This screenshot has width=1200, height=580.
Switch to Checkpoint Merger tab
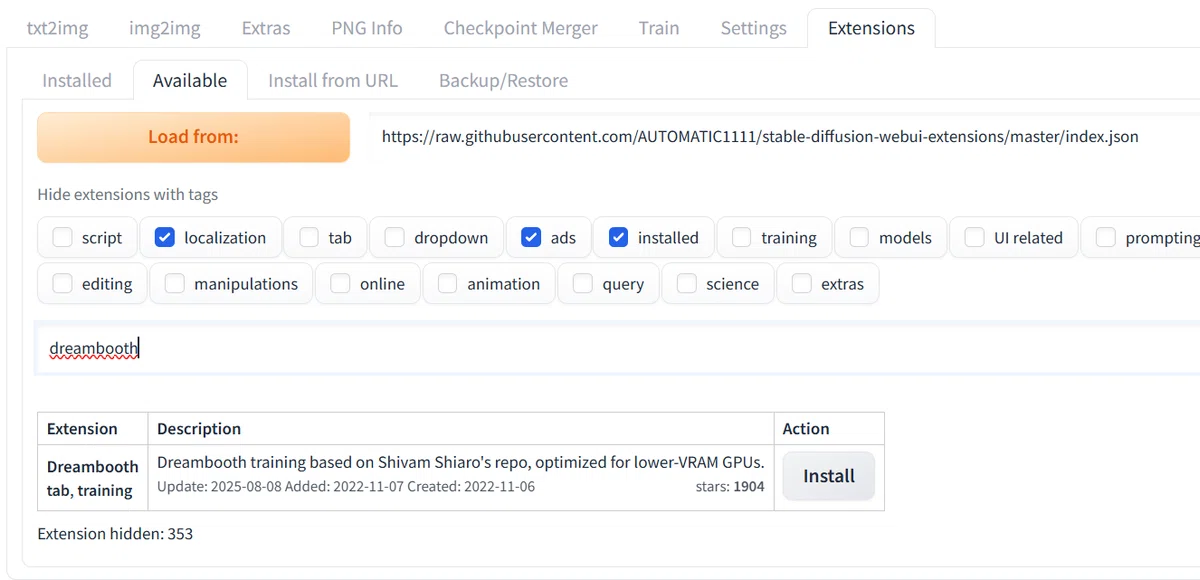tap(521, 28)
